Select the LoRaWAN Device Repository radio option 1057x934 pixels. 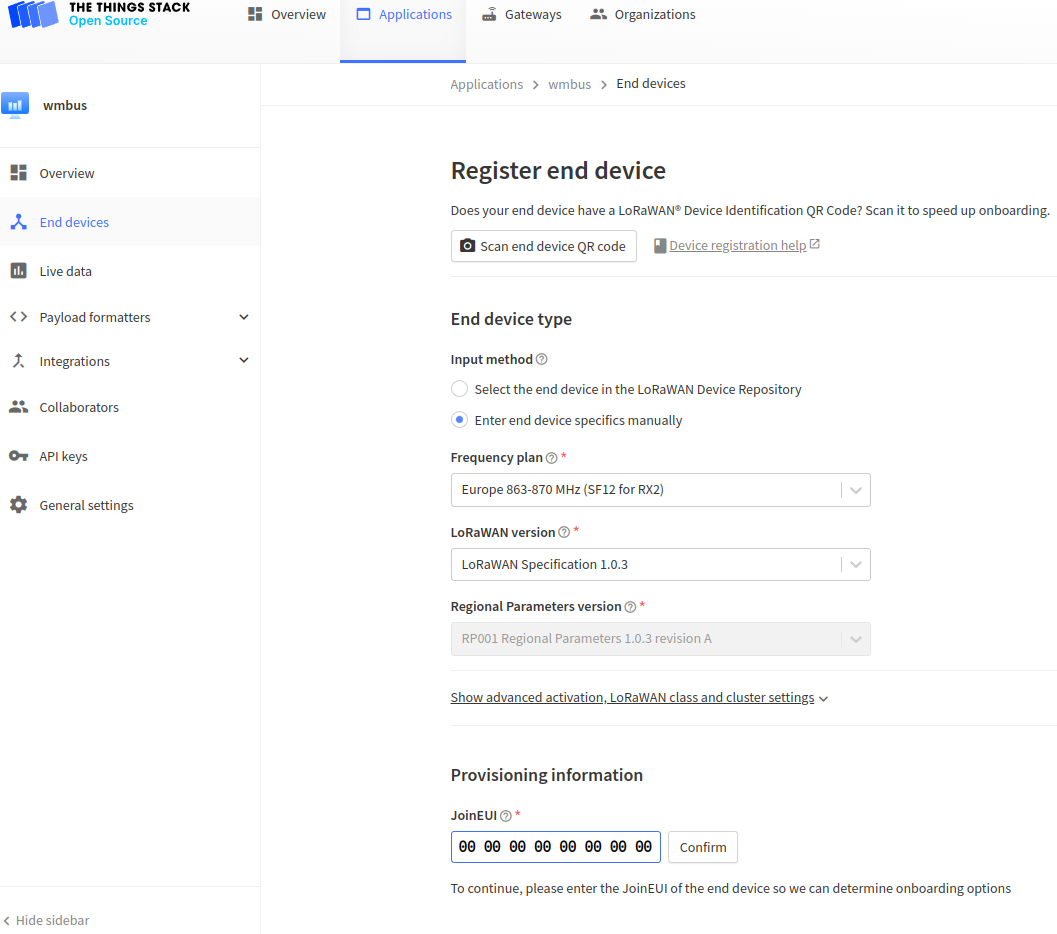click(x=459, y=389)
